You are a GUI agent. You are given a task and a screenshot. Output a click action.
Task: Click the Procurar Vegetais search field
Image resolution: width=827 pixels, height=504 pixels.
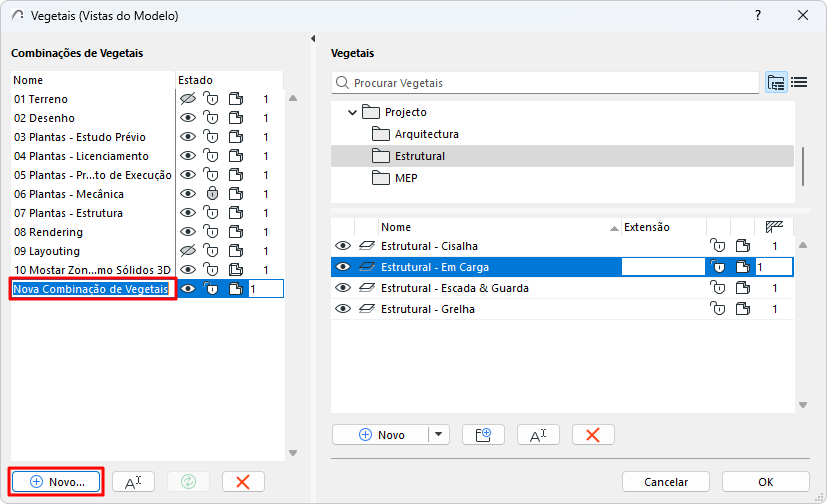point(550,83)
